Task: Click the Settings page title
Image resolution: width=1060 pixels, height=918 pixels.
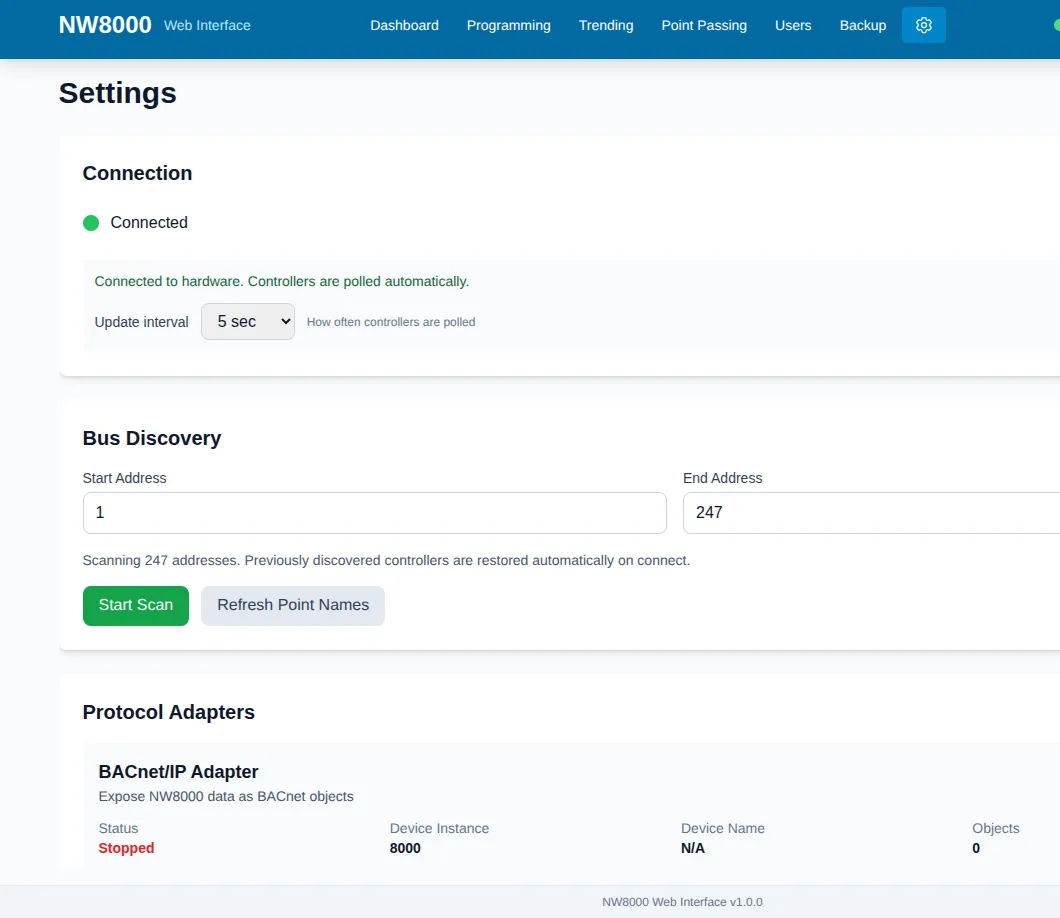Action: (x=118, y=93)
